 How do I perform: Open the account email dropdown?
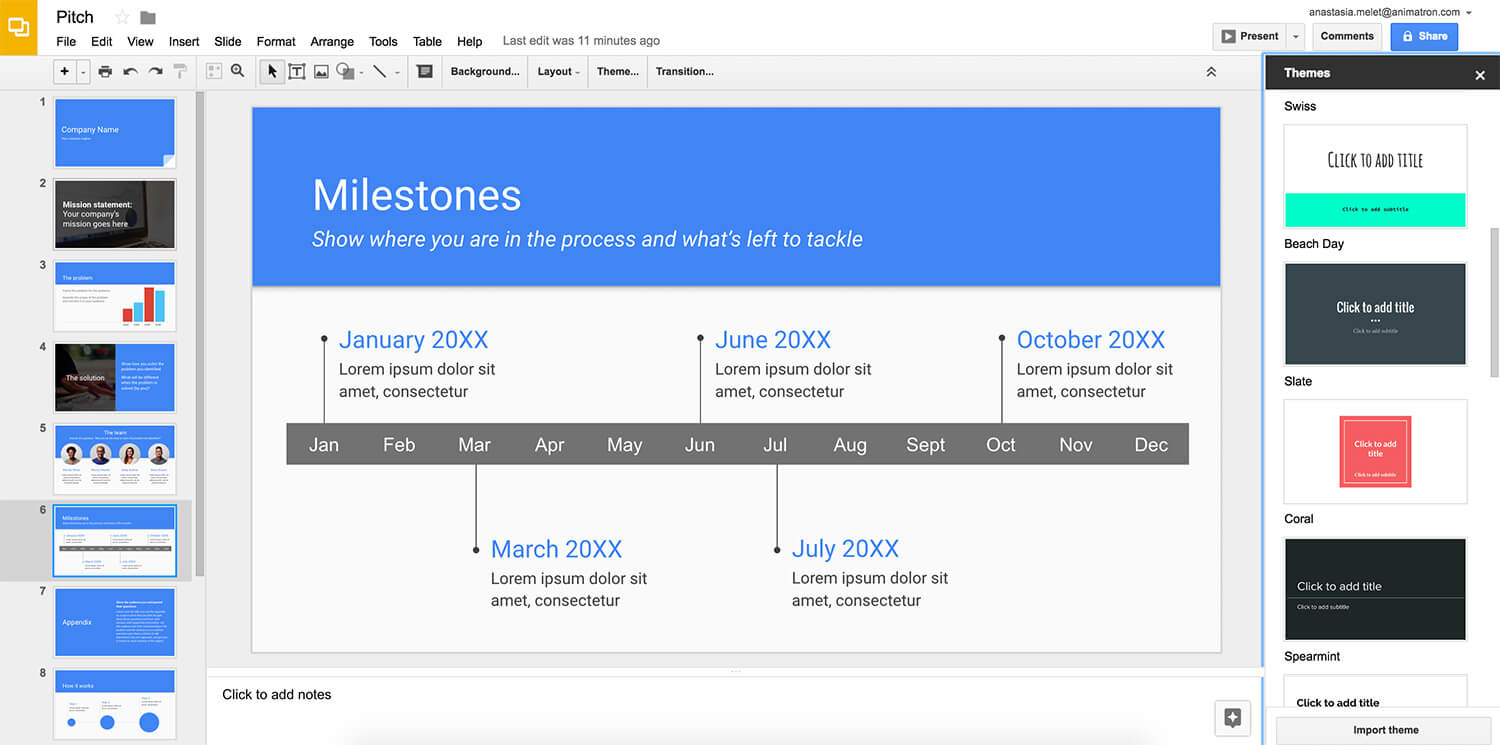coord(1390,12)
